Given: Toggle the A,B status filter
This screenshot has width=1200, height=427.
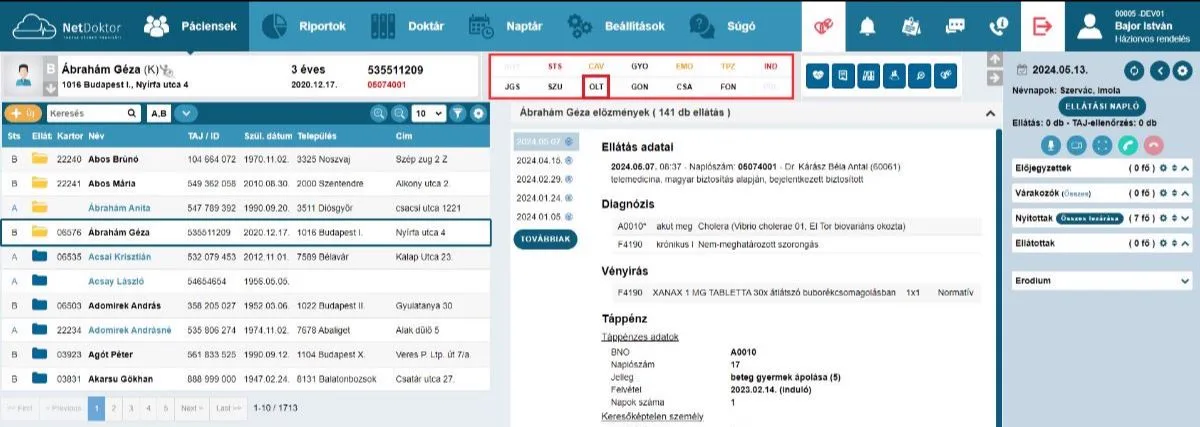Looking at the screenshot, I should pyautogui.click(x=159, y=114).
